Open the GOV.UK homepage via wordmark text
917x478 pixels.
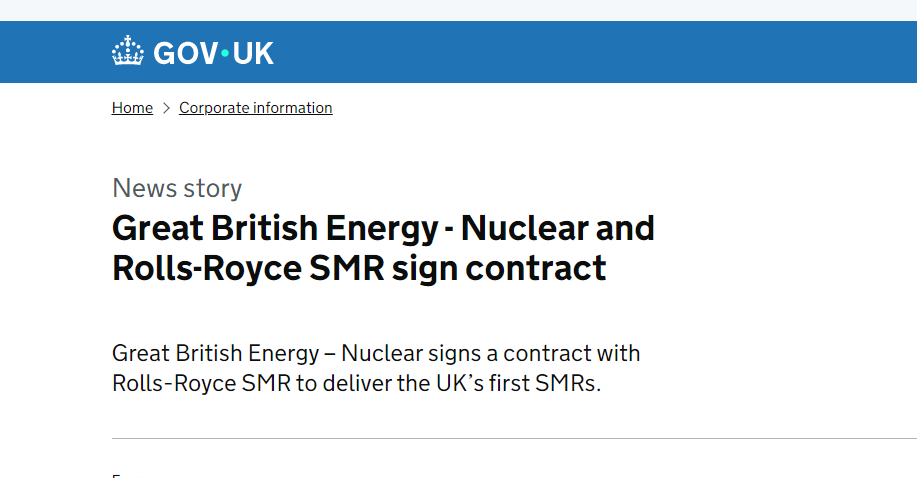213,53
